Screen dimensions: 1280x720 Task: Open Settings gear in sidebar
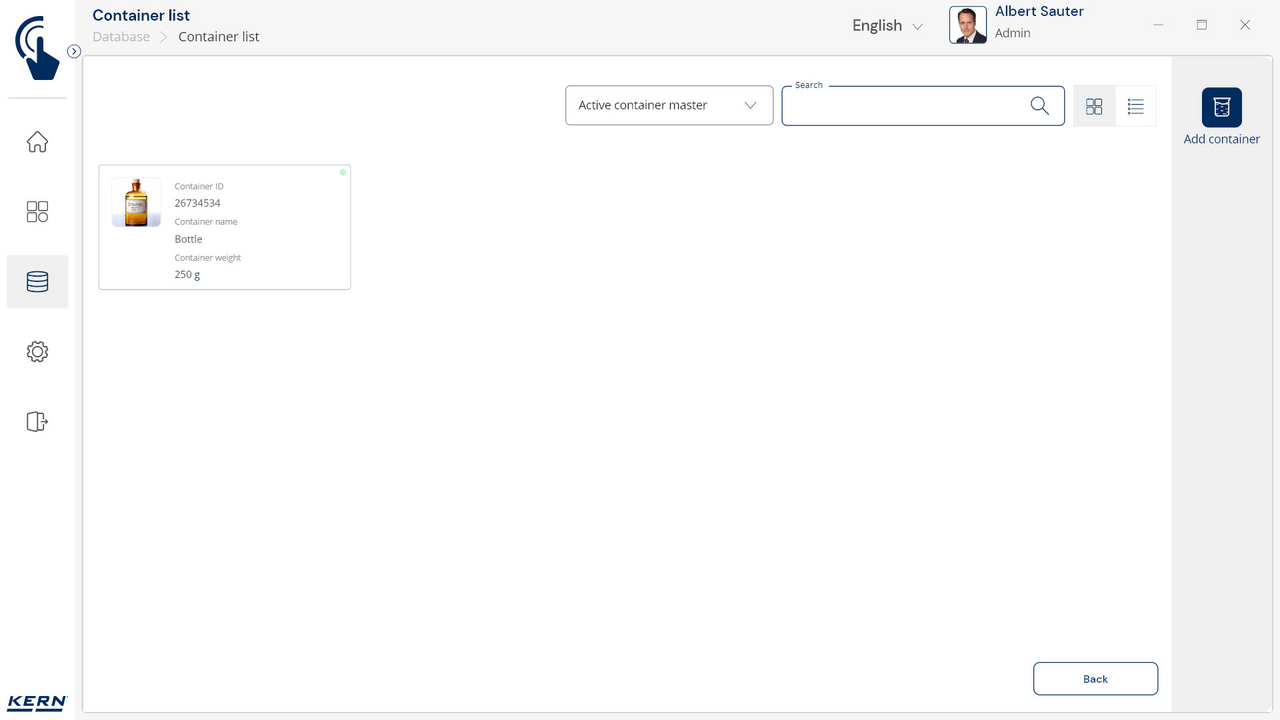coord(37,352)
